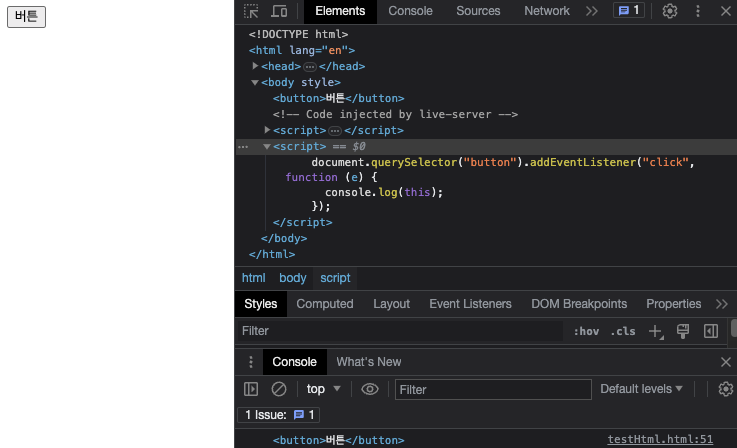Screen dimensions: 737x448
Task: Close the console drawer
Action: coord(726,362)
